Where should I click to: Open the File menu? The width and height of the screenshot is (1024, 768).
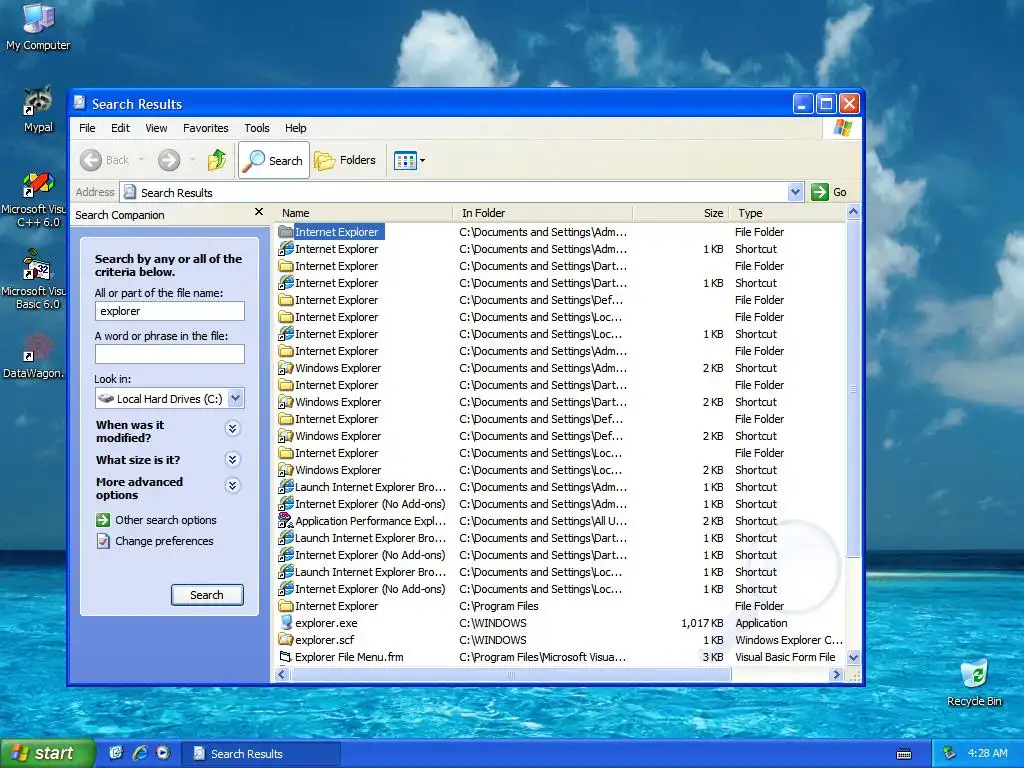[87, 128]
